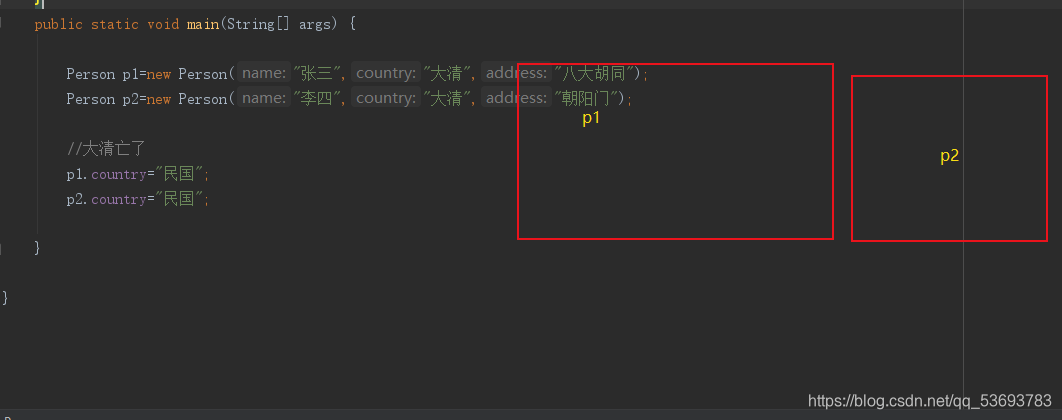Click the "大清" string on the p2 line
1062x420 pixels.
pos(448,98)
